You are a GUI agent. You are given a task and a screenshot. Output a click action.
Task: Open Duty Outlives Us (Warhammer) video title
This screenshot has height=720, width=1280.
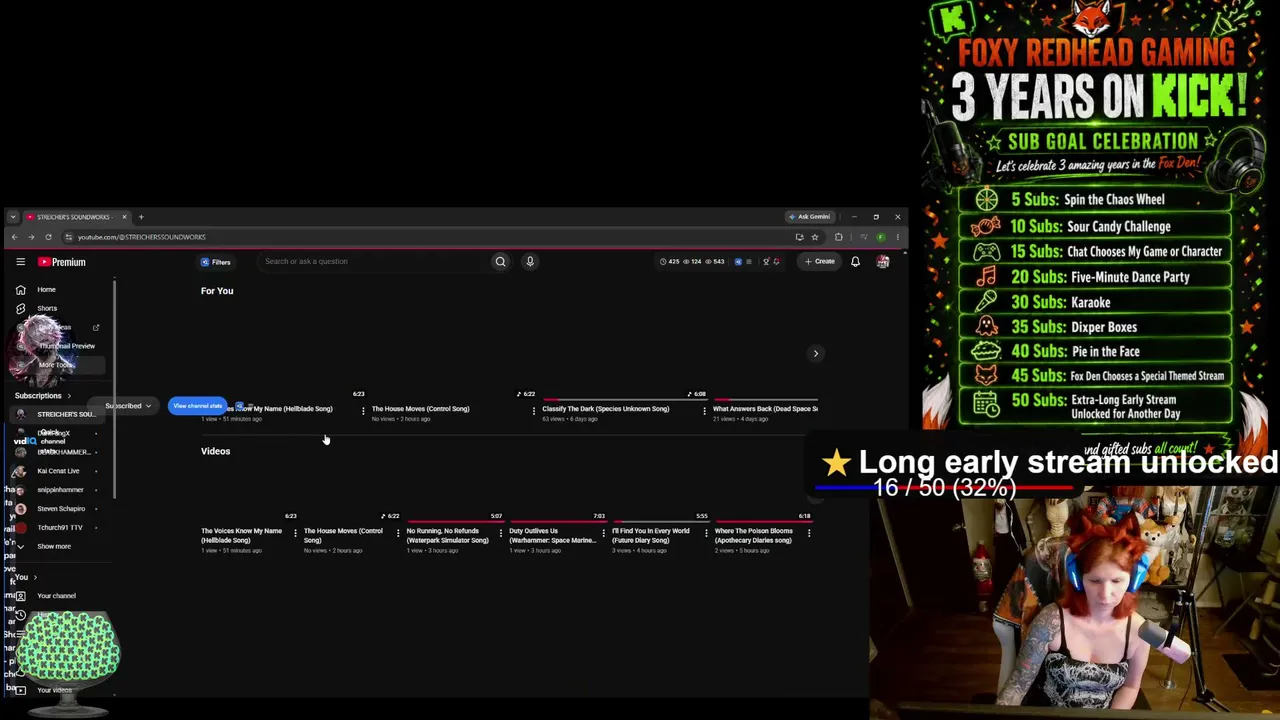point(552,536)
